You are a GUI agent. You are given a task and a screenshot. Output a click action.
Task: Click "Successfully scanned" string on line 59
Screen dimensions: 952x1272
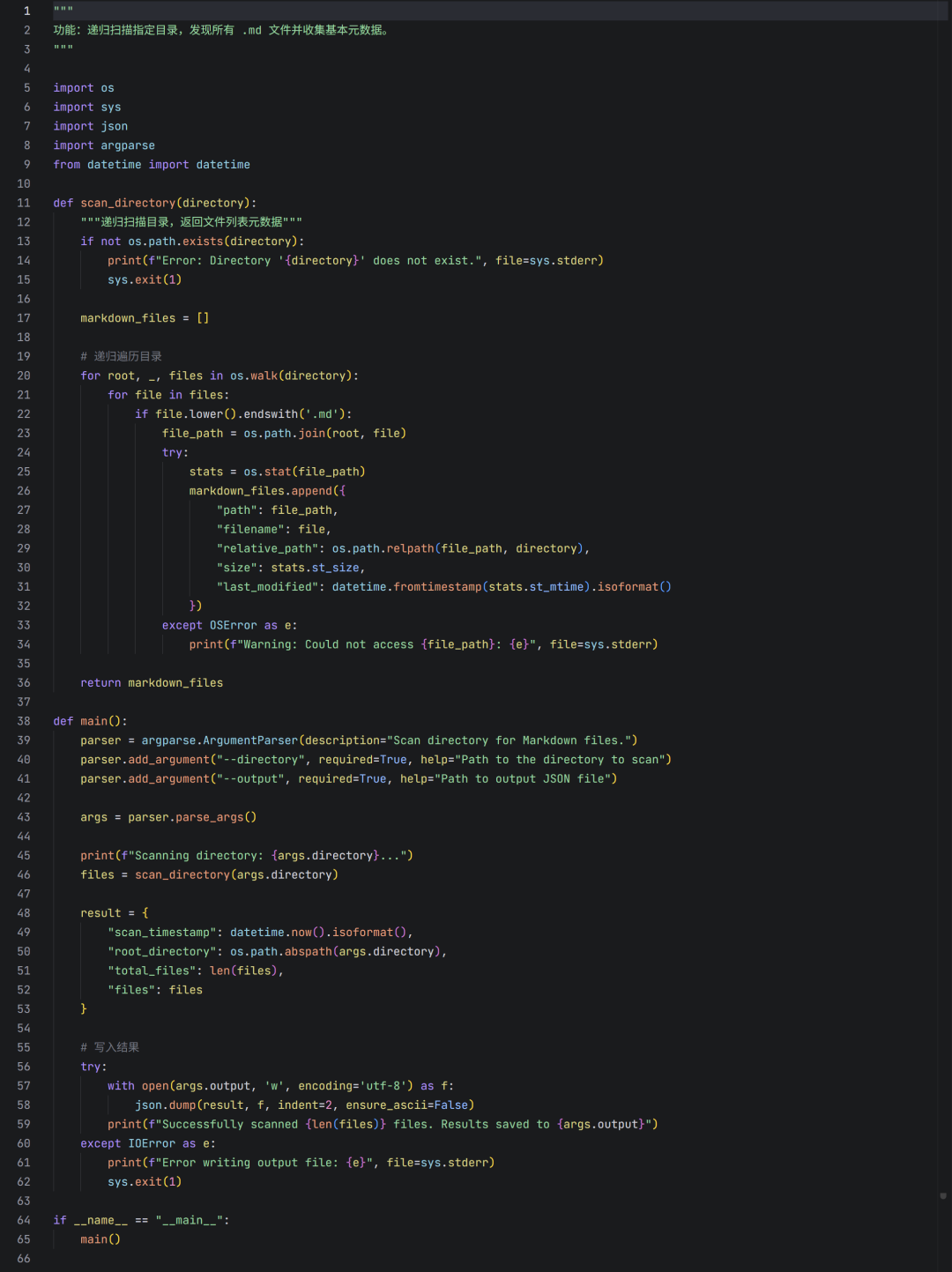pyautogui.click(x=230, y=1125)
